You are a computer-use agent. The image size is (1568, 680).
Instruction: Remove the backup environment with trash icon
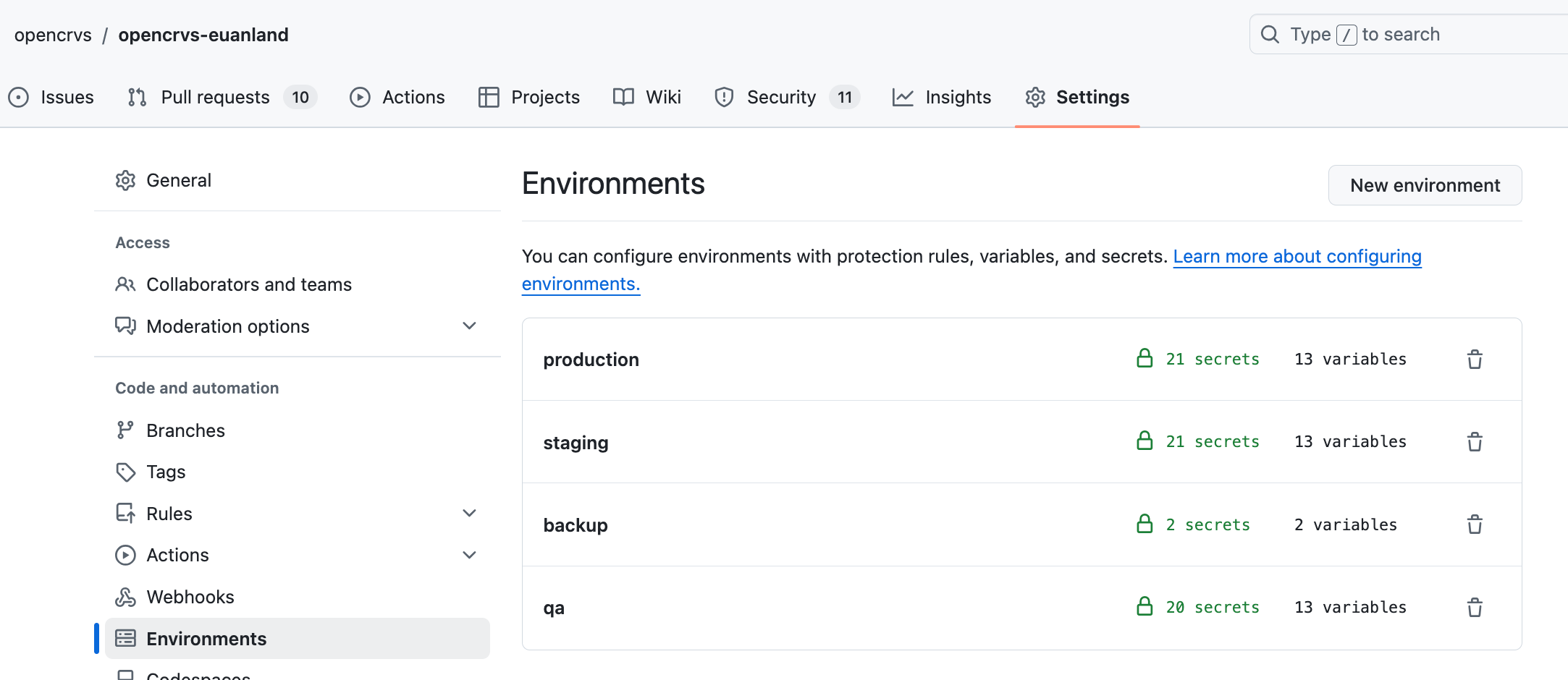click(x=1475, y=524)
